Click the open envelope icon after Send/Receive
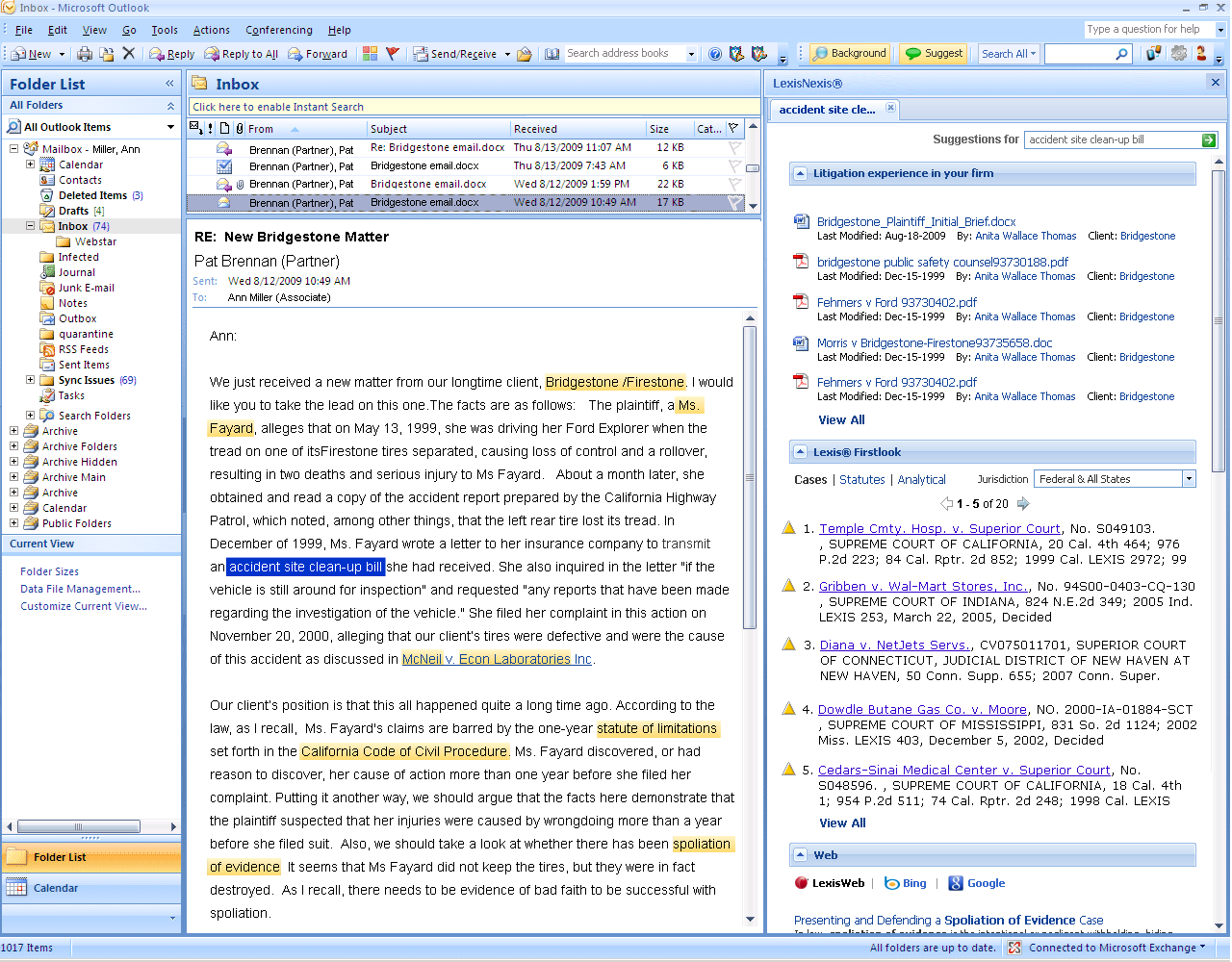1232x962 pixels. pyautogui.click(x=525, y=54)
